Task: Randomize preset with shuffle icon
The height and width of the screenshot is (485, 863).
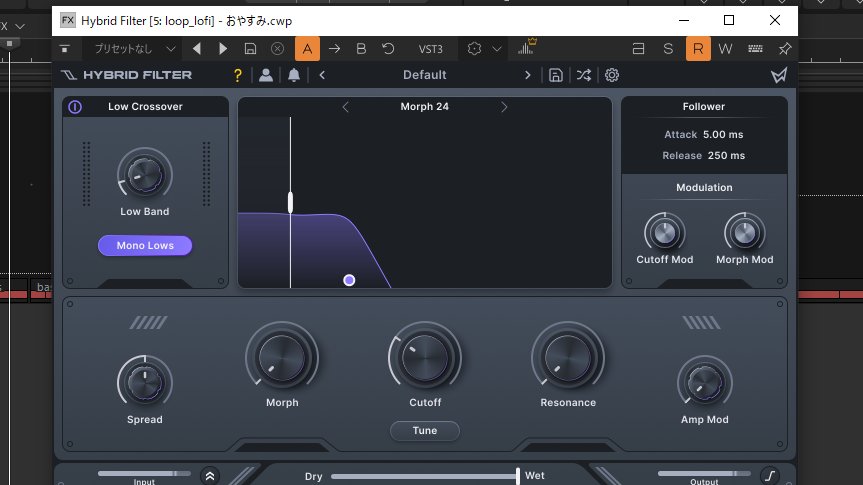Action: click(x=584, y=75)
